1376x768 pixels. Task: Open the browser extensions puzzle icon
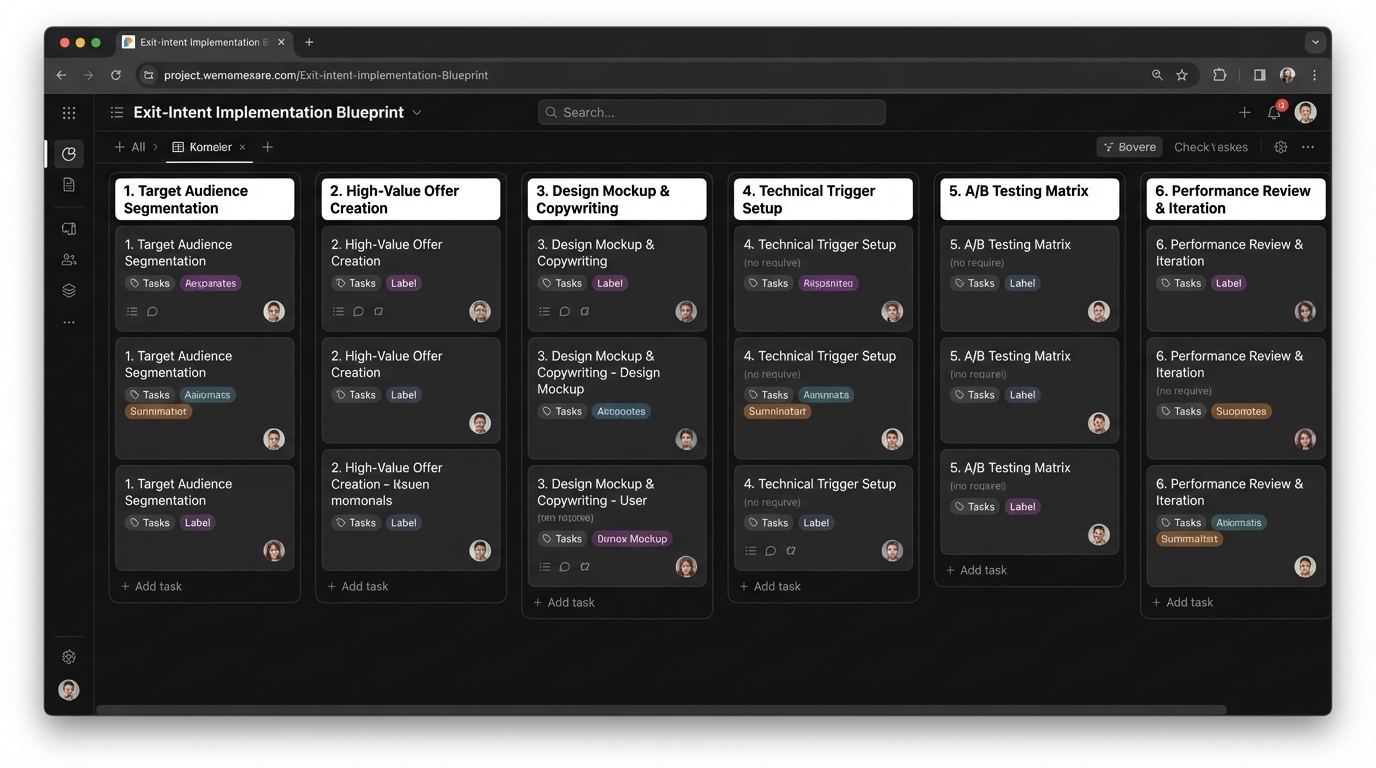click(1219, 75)
